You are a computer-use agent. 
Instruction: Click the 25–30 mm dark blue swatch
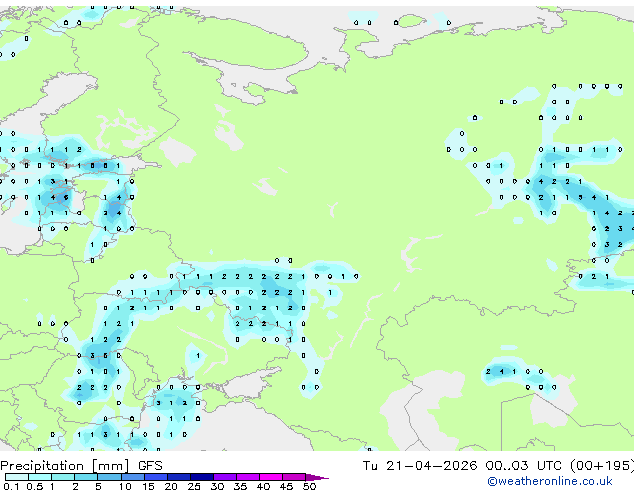click(202, 477)
